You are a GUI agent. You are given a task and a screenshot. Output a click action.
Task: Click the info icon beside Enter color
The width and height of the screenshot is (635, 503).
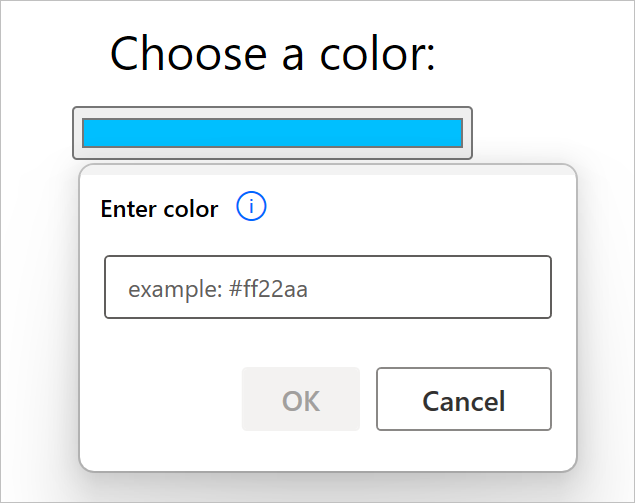pyautogui.click(x=251, y=208)
